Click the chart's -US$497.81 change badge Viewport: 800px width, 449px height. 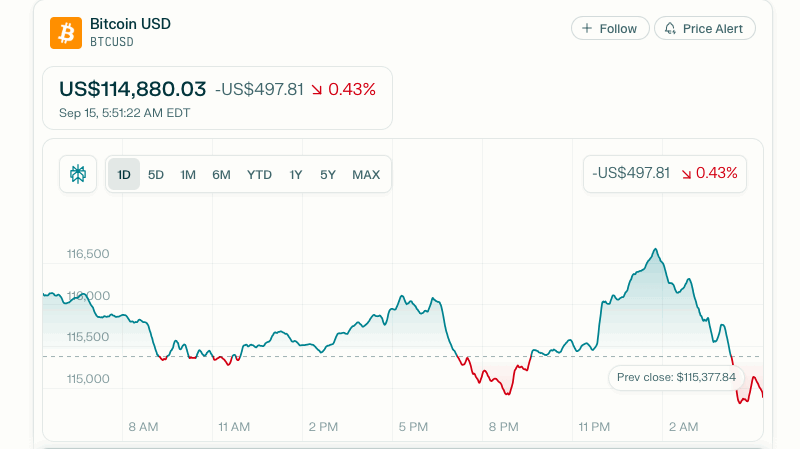pos(631,173)
